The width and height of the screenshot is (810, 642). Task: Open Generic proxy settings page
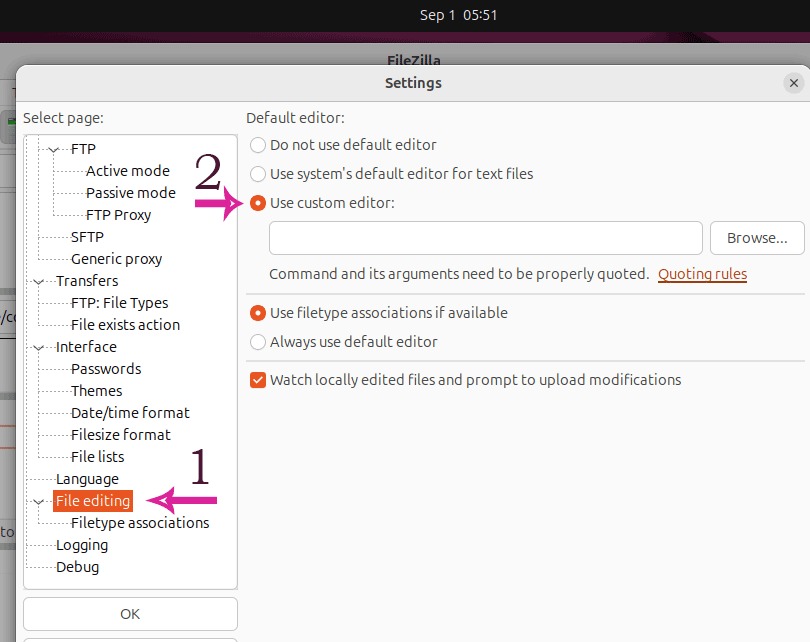116,259
